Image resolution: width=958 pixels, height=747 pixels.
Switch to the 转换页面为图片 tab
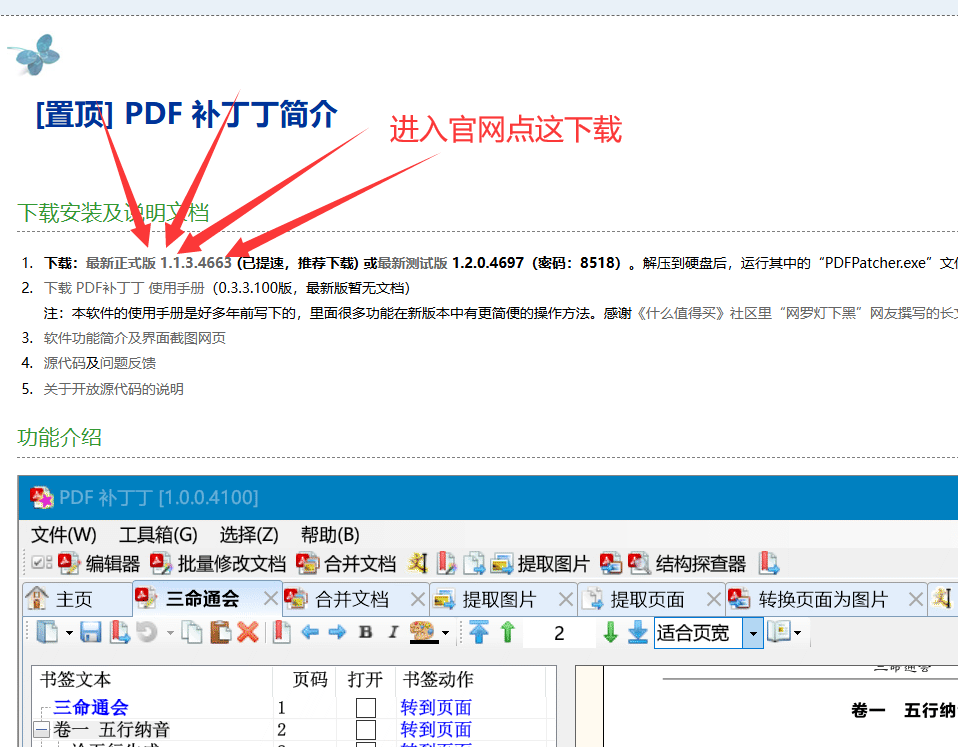click(x=822, y=599)
